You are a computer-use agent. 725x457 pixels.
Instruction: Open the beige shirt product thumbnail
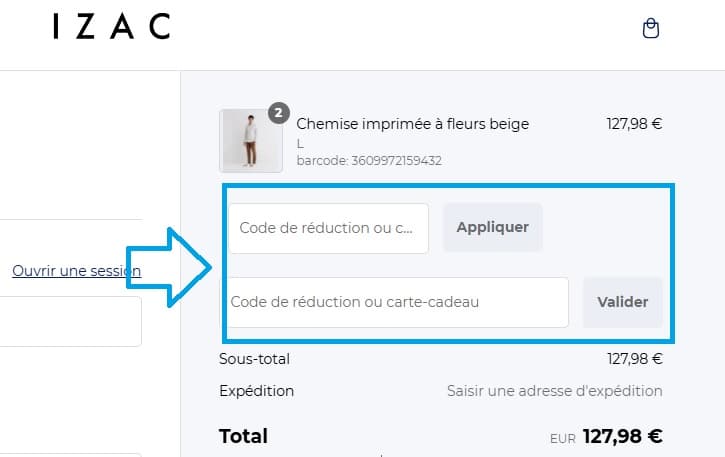click(244, 141)
